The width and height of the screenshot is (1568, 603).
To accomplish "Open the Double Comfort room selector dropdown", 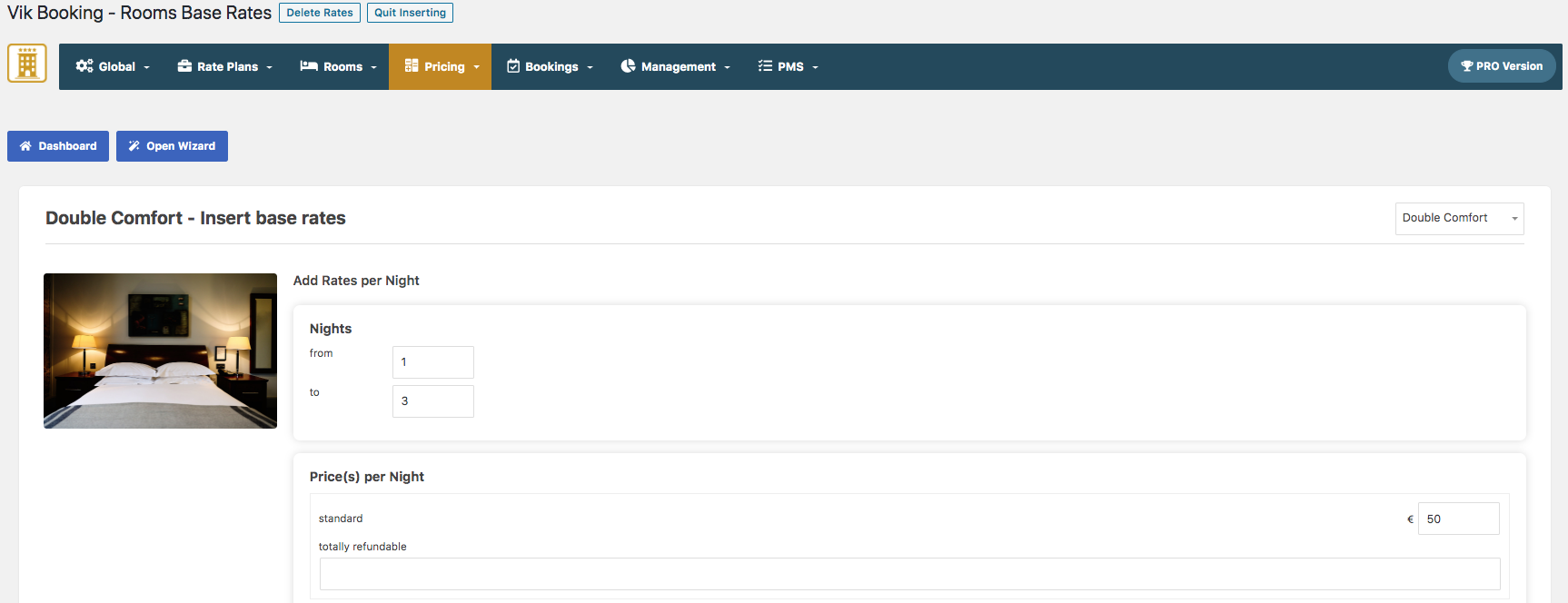I will [1459, 218].
